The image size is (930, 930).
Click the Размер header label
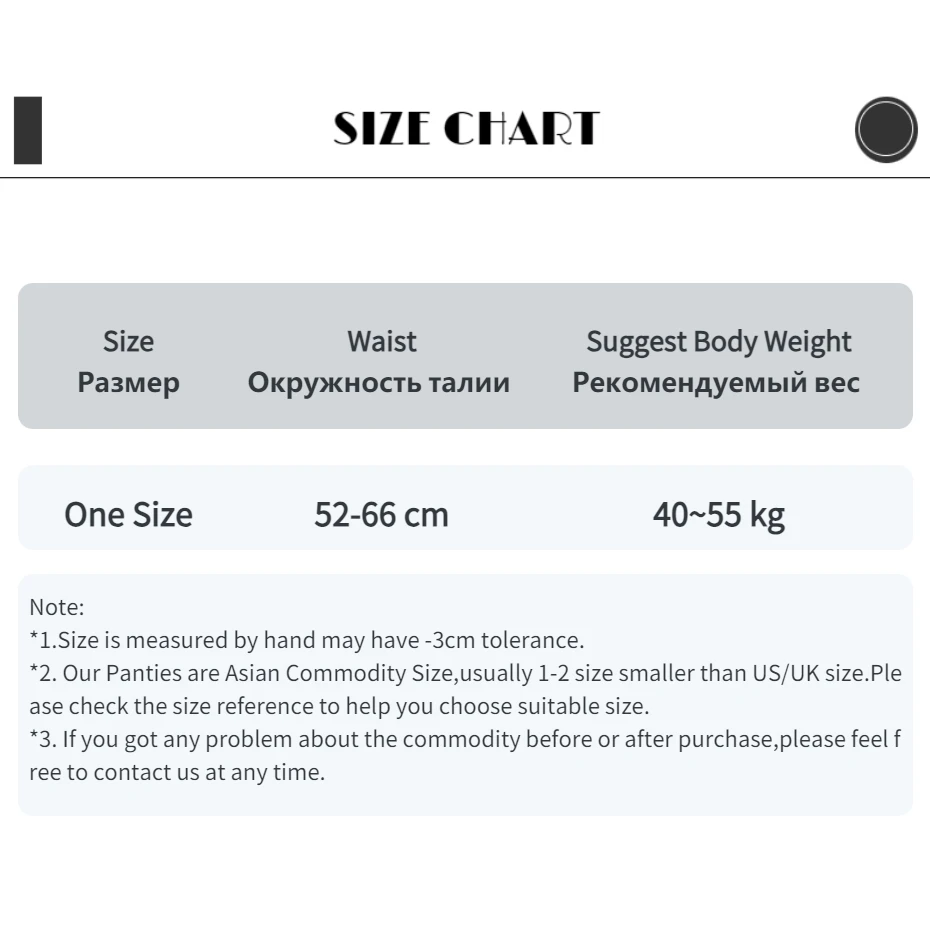pos(128,382)
